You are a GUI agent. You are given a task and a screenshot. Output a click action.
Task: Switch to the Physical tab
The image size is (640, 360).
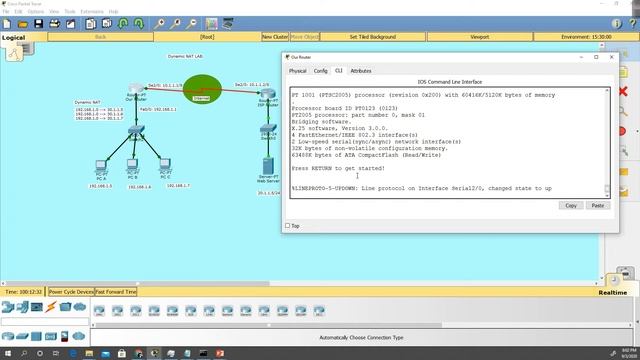[x=298, y=71]
